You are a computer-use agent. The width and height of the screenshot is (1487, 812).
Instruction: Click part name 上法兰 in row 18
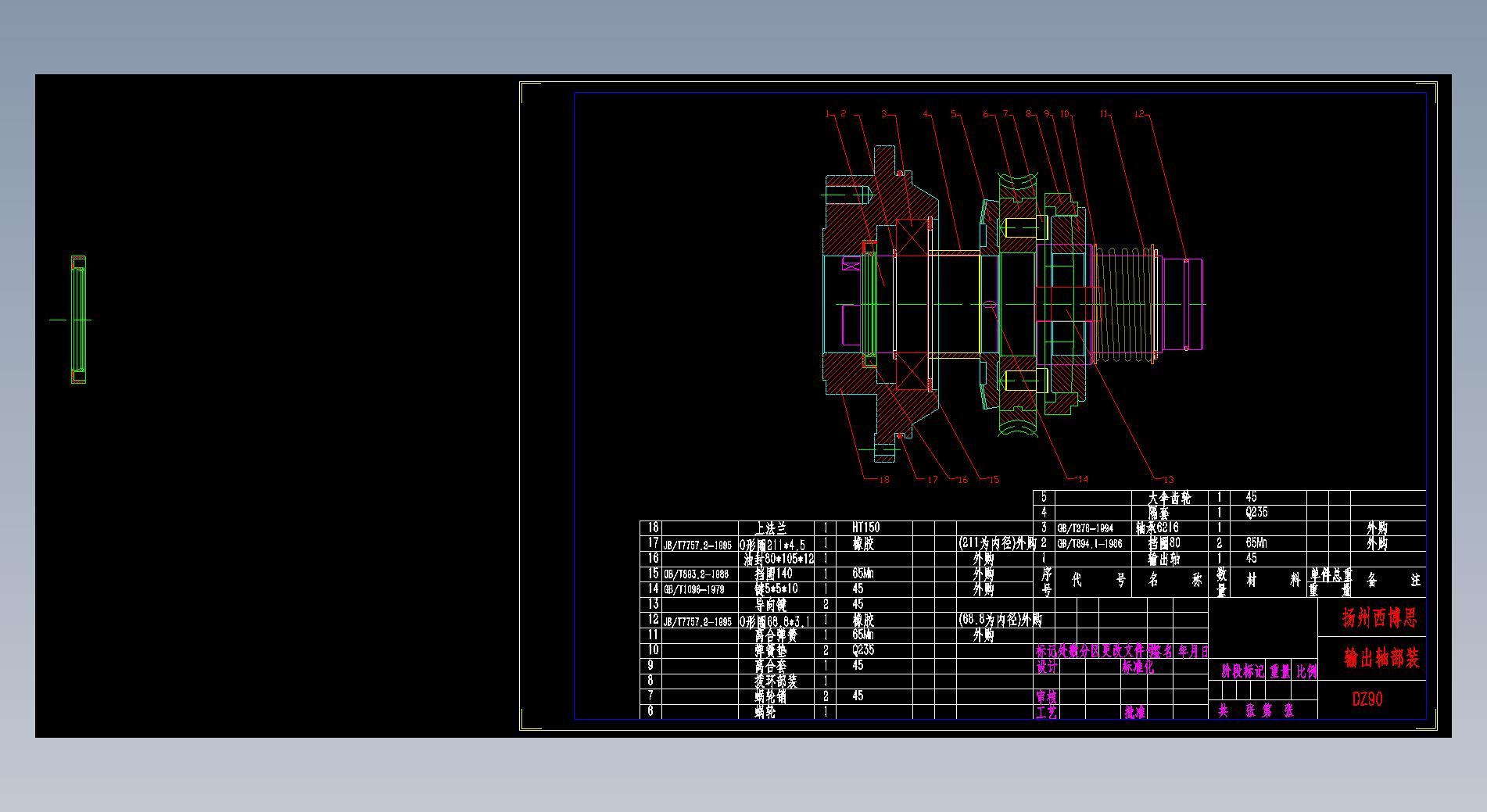click(x=770, y=528)
